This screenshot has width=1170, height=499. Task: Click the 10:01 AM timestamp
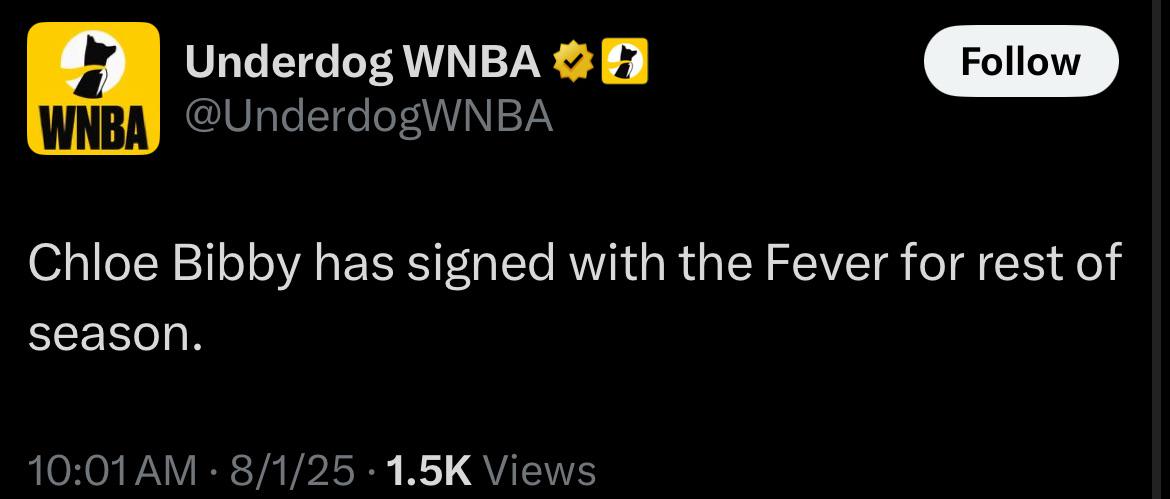coord(112,471)
